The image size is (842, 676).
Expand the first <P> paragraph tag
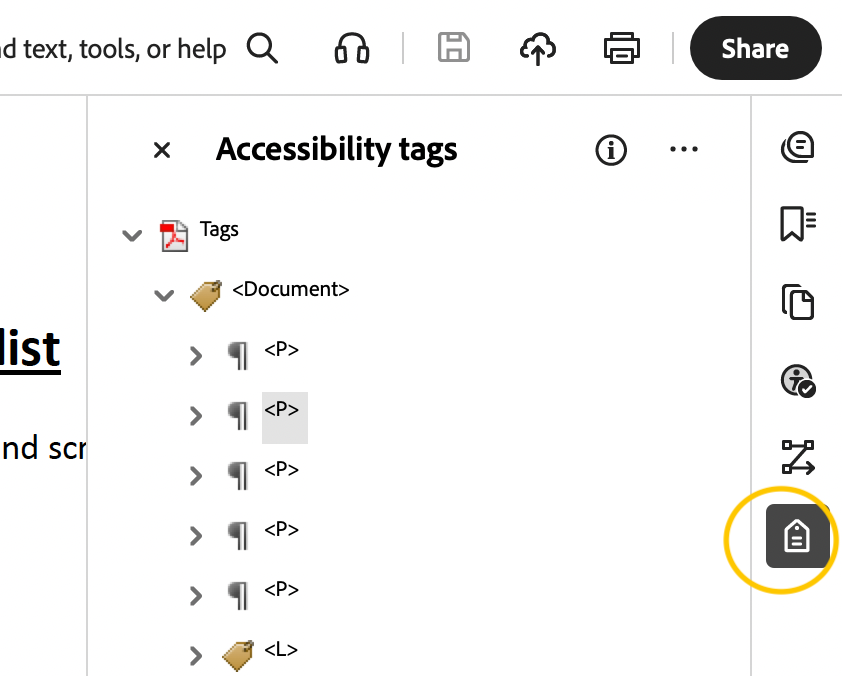pos(196,356)
